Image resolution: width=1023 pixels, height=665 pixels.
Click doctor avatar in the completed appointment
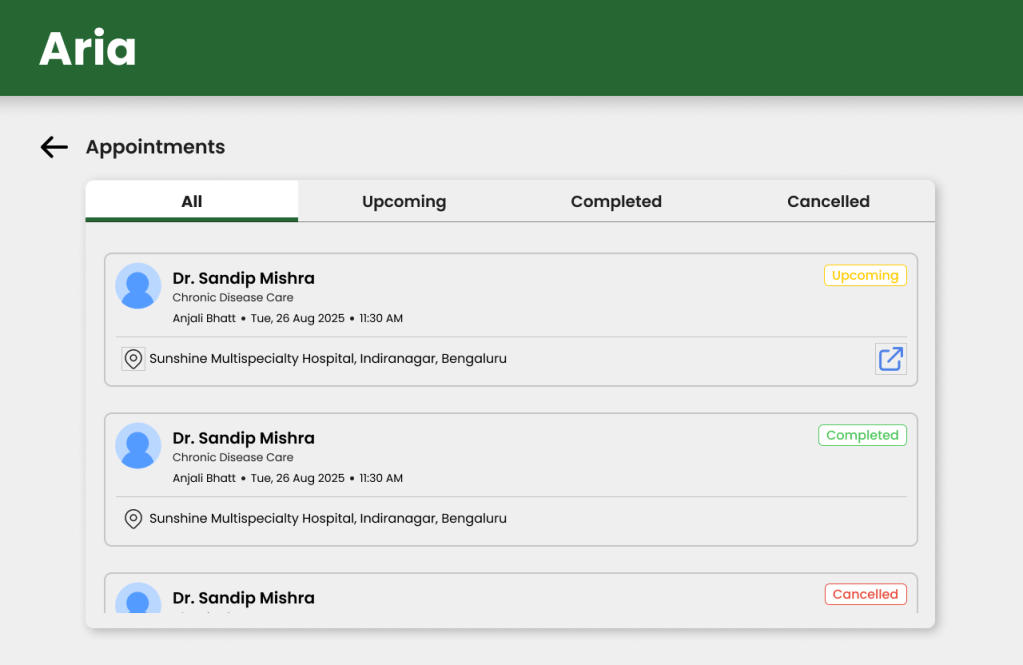pyautogui.click(x=138, y=446)
